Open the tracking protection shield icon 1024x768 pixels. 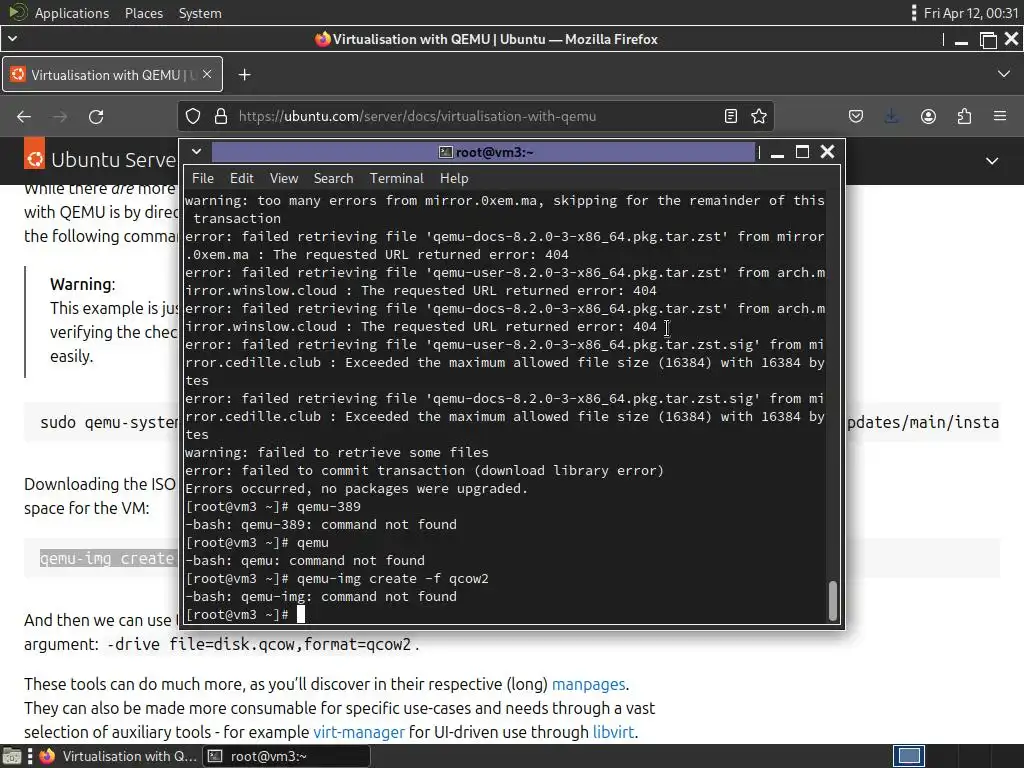[193, 116]
